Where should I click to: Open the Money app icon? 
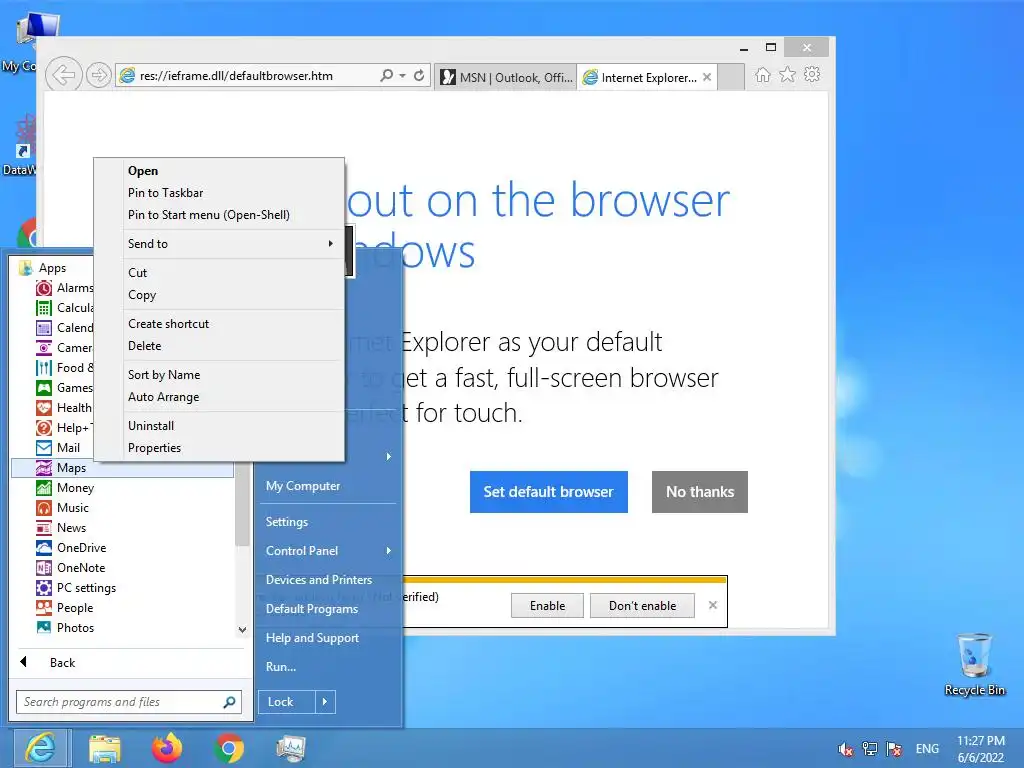pyautogui.click(x=44, y=488)
